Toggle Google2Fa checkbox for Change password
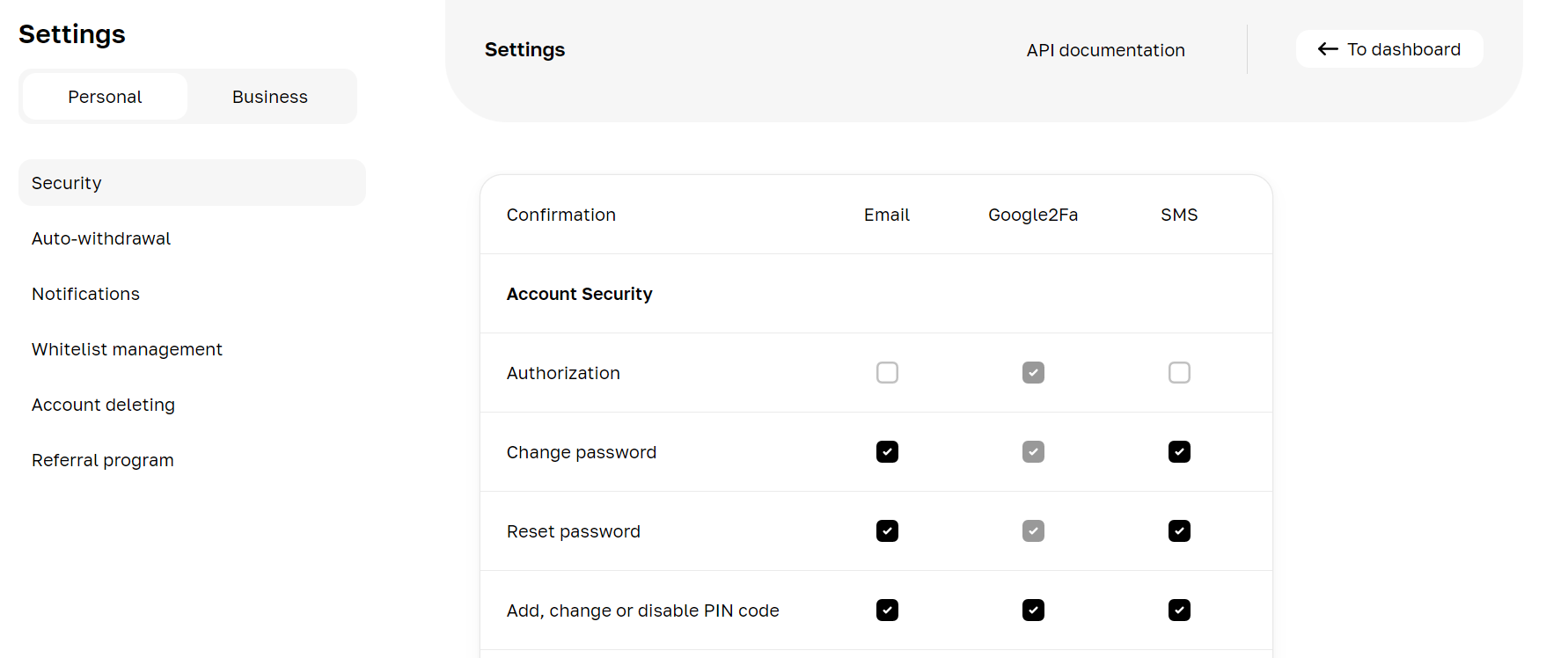1568x658 pixels. click(x=1033, y=452)
